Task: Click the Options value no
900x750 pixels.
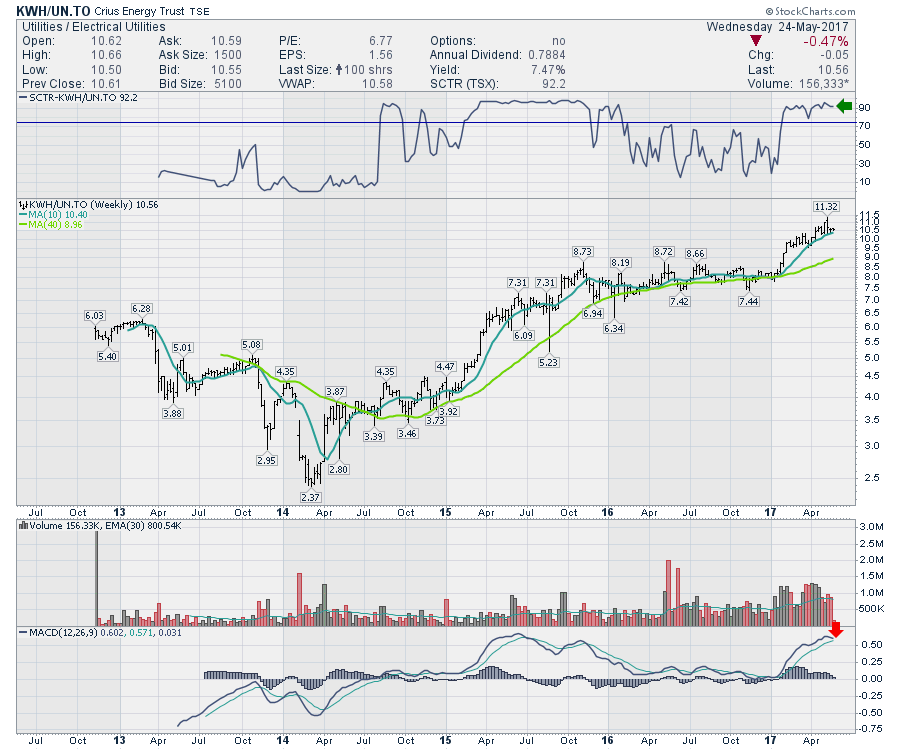Action: (558, 41)
